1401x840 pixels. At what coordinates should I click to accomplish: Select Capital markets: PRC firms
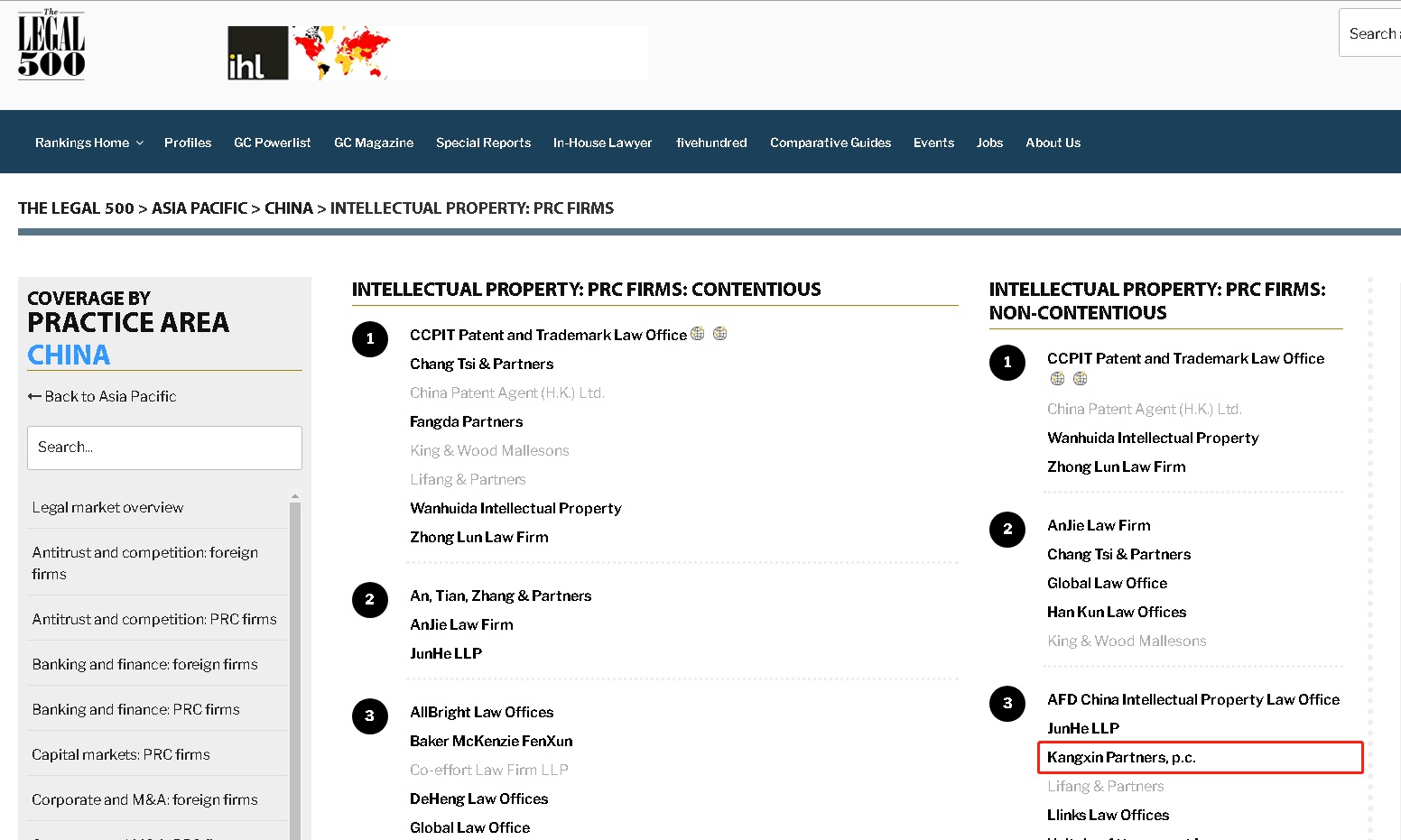click(121, 754)
